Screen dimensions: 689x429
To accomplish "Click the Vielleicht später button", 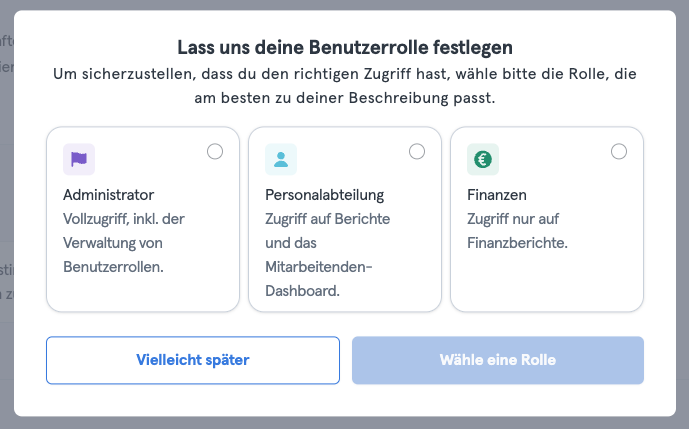I will (x=193, y=360).
